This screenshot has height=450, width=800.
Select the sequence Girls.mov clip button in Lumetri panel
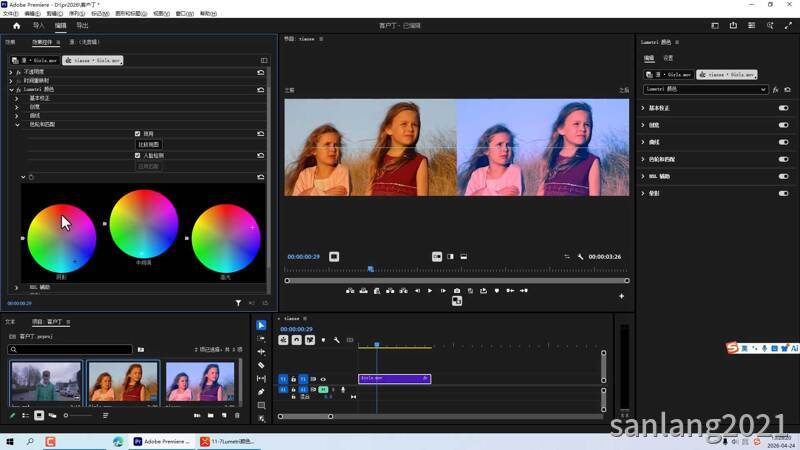(x=727, y=74)
